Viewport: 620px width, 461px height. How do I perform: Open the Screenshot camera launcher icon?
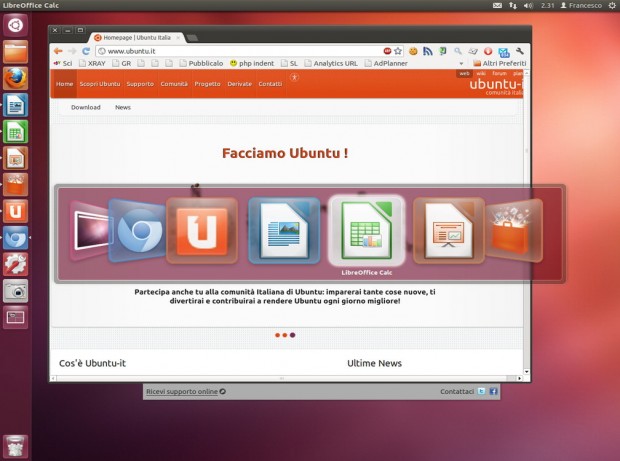15,291
